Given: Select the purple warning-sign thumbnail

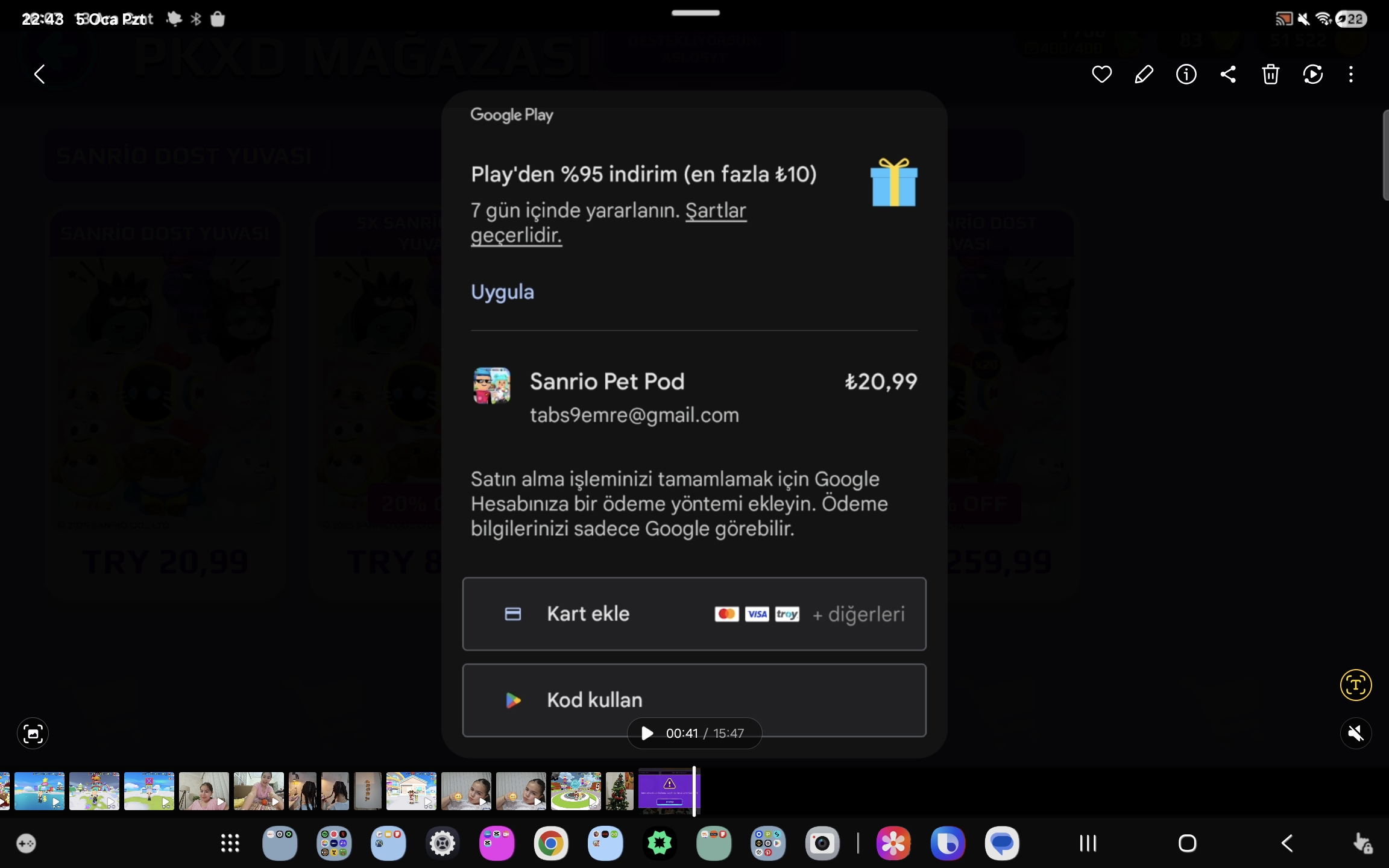Looking at the screenshot, I should point(668,791).
